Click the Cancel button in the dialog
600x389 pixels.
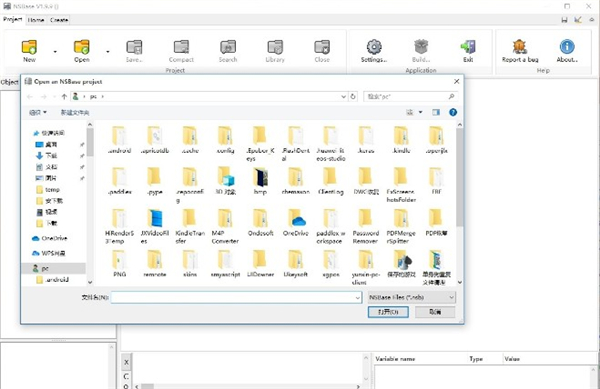435,312
